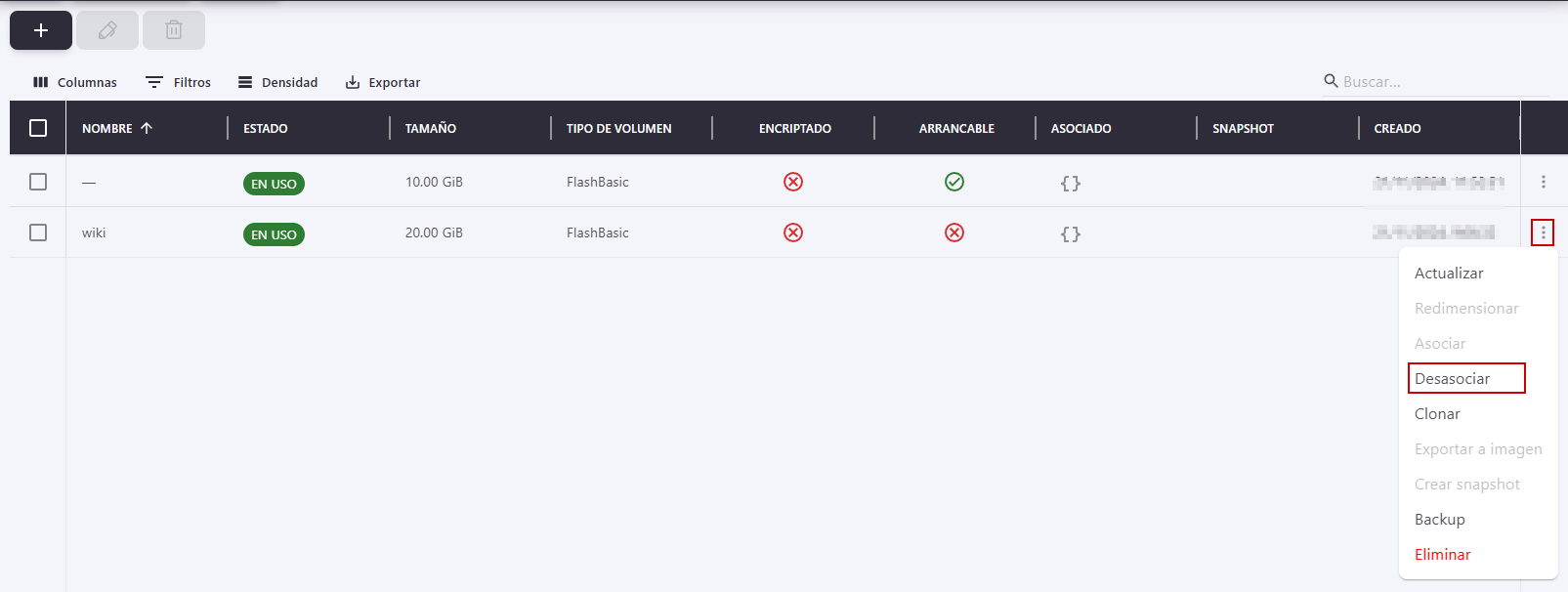Image resolution: width=1568 pixels, height=592 pixels.
Task: Select the wiki volume row checkbox
Action: 38,233
